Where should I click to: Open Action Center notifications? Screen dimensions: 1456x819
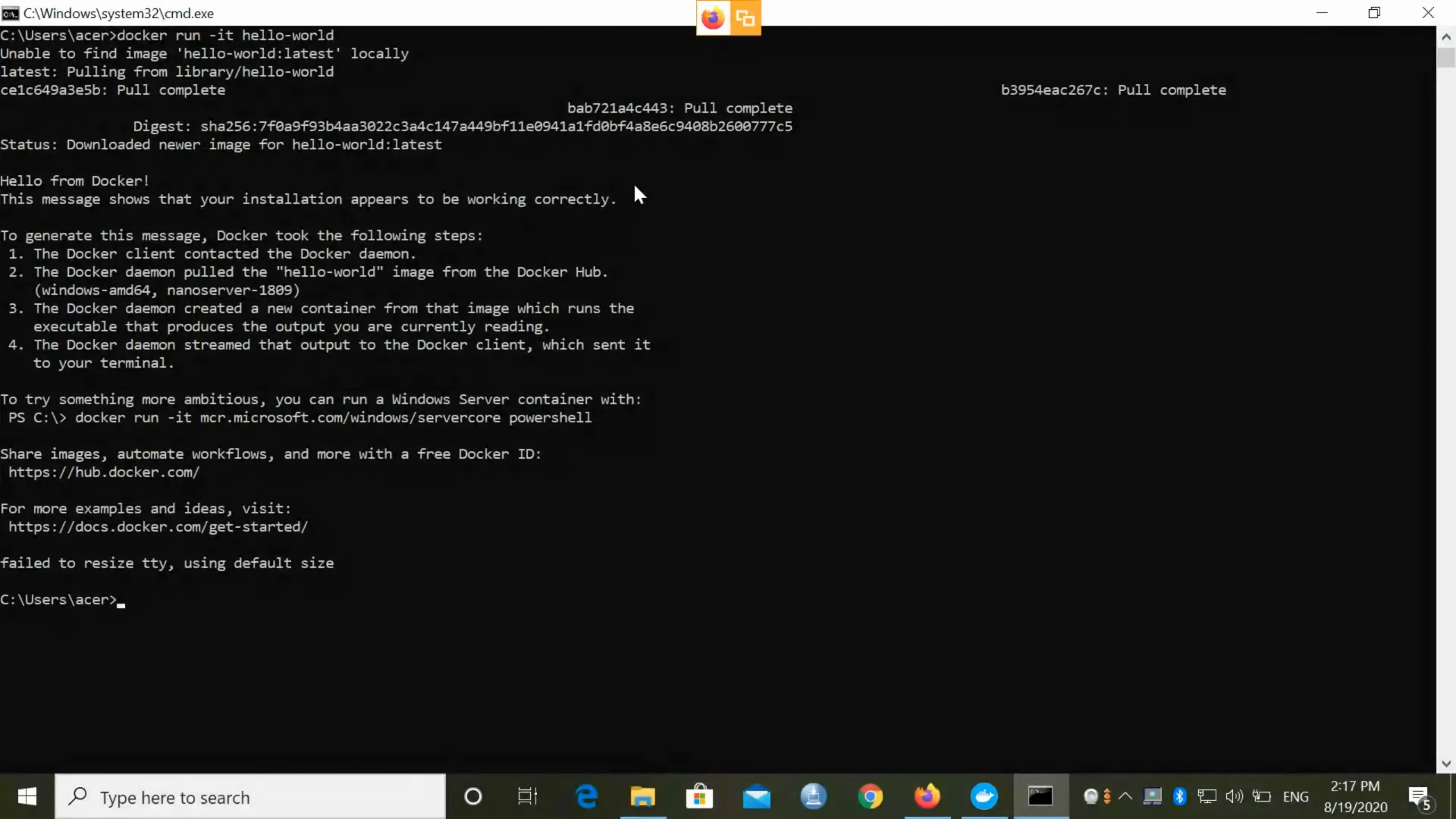[x=1419, y=796]
